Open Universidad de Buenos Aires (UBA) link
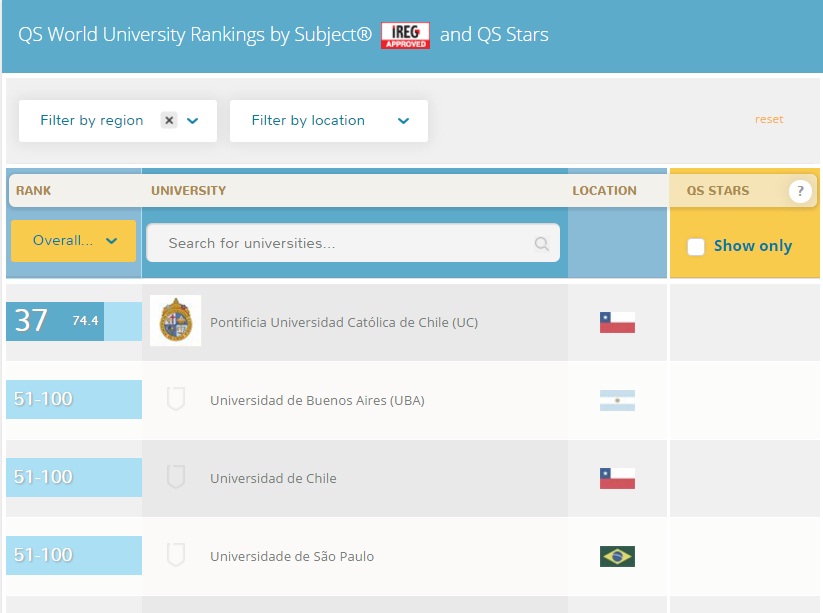Screen dimensions: 823x613 pyautogui.click(x=317, y=400)
